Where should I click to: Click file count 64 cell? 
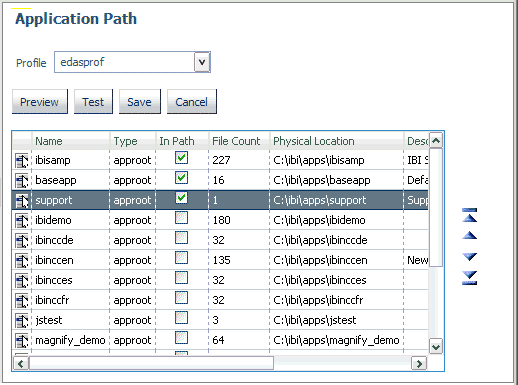click(239, 340)
